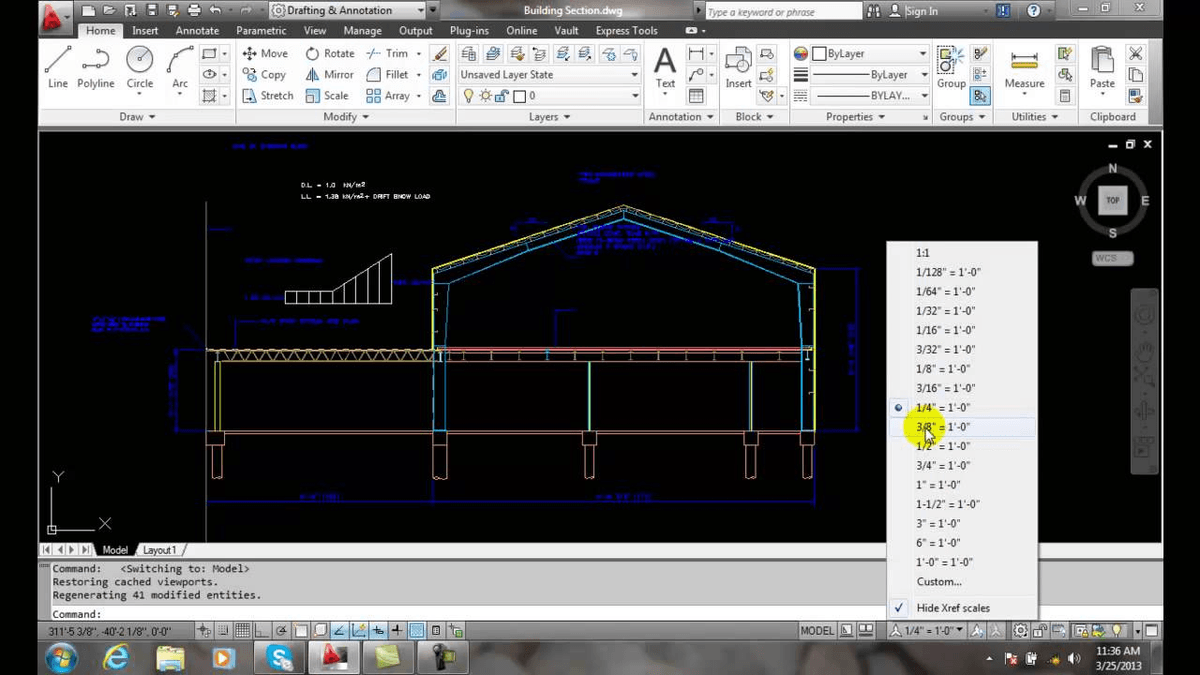Use the Mirror tool

[328, 74]
